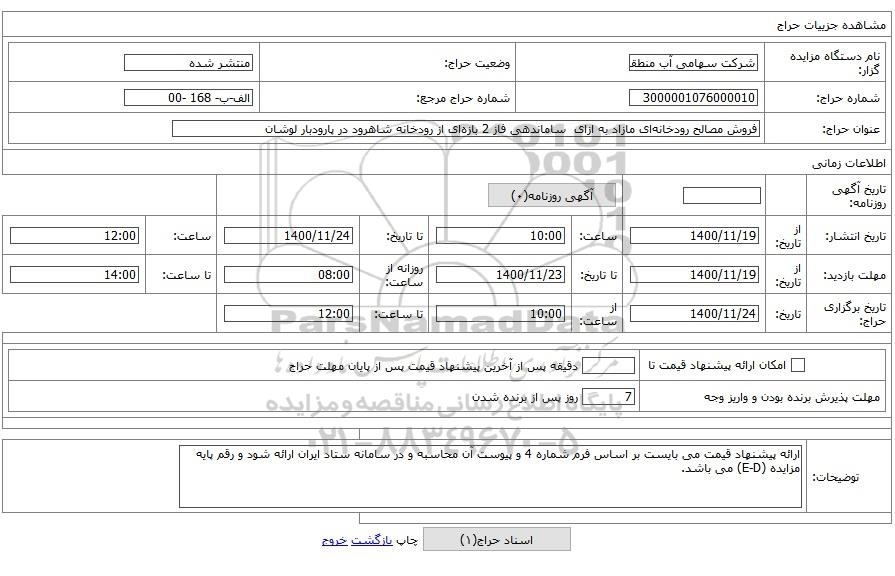Select the چاپ (print) text
The image size is (895, 576).
coord(408,540)
